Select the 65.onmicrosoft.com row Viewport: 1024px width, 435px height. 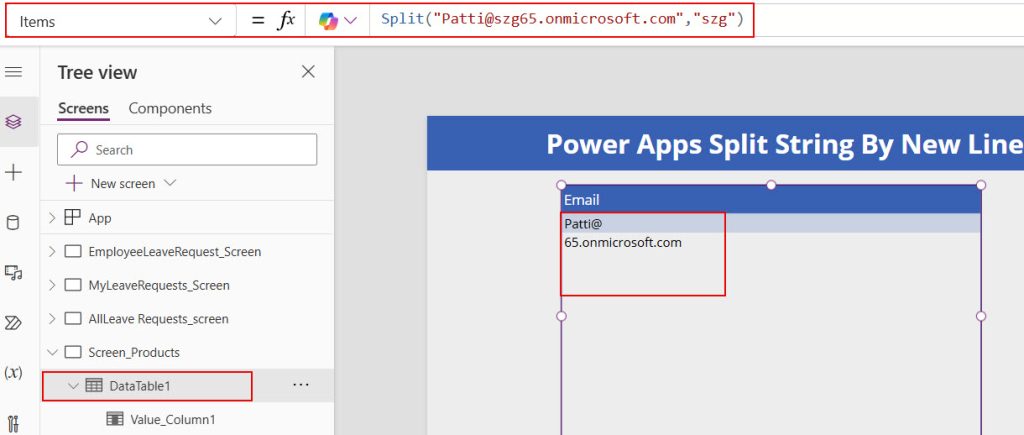pyautogui.click(x=771, y=242)
